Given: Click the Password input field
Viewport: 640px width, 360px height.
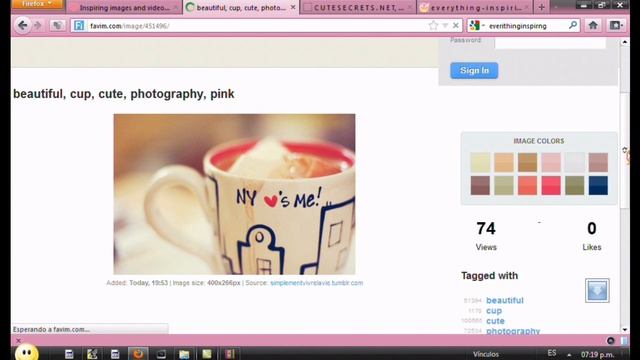Looking at the screenshot, I should click(x=550, y=43).
